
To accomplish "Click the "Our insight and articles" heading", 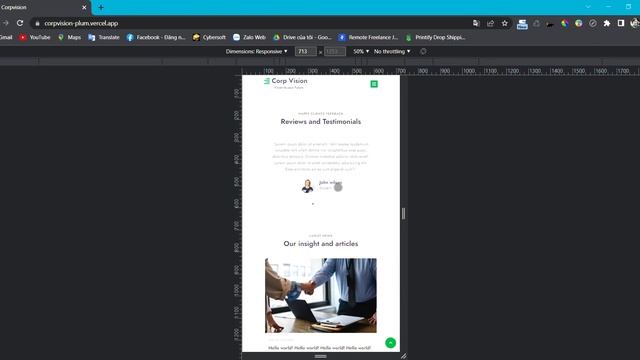I will (x=321, y=244).
